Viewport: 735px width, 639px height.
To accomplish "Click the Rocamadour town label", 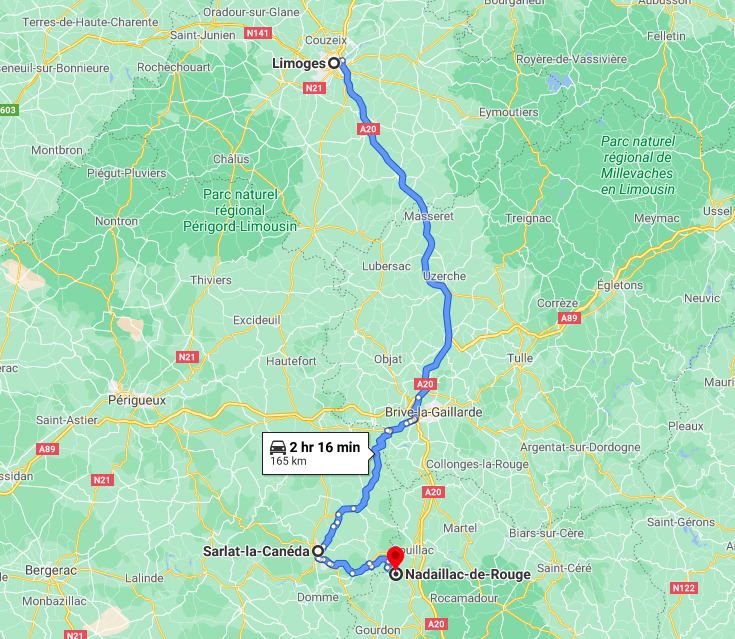I will [464, 598].
